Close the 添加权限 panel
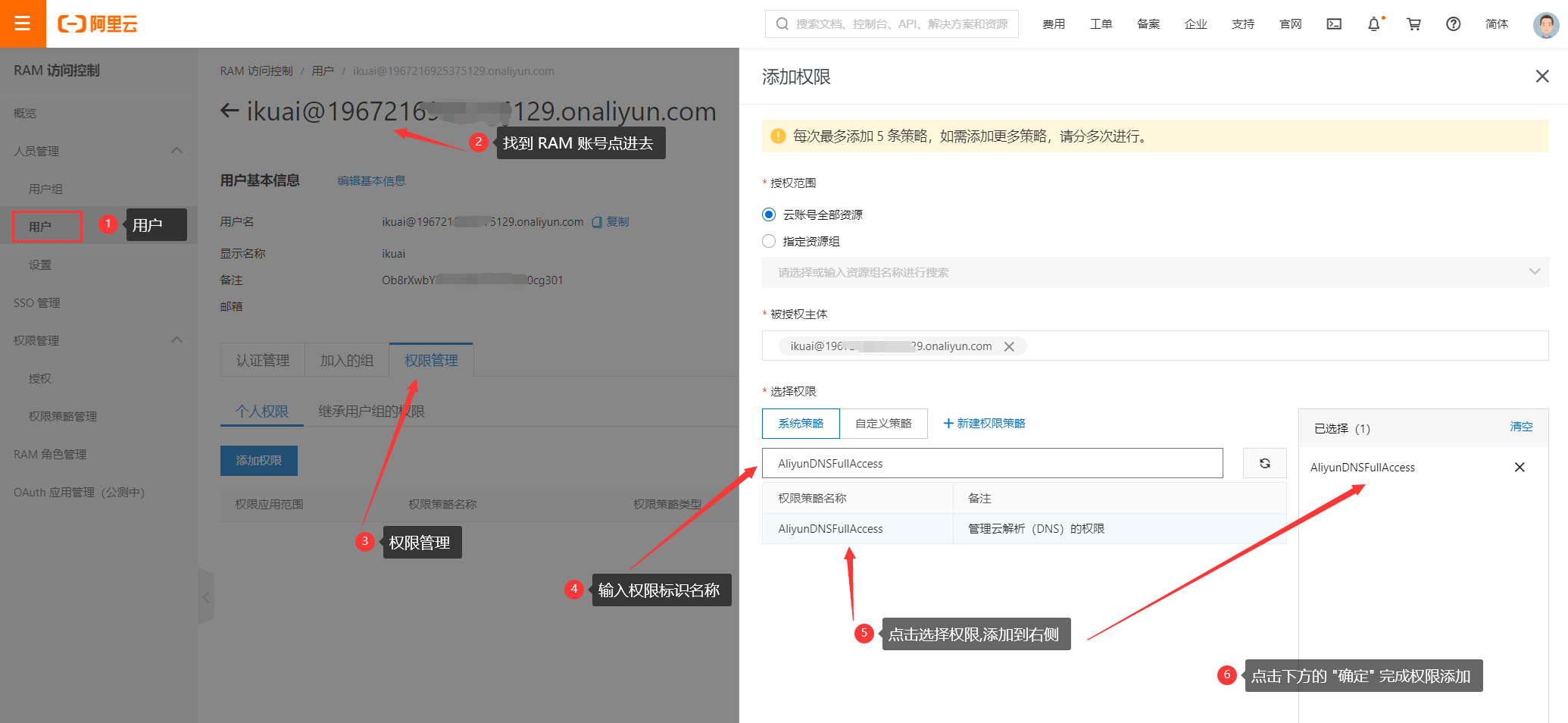 pos(1542,77)
